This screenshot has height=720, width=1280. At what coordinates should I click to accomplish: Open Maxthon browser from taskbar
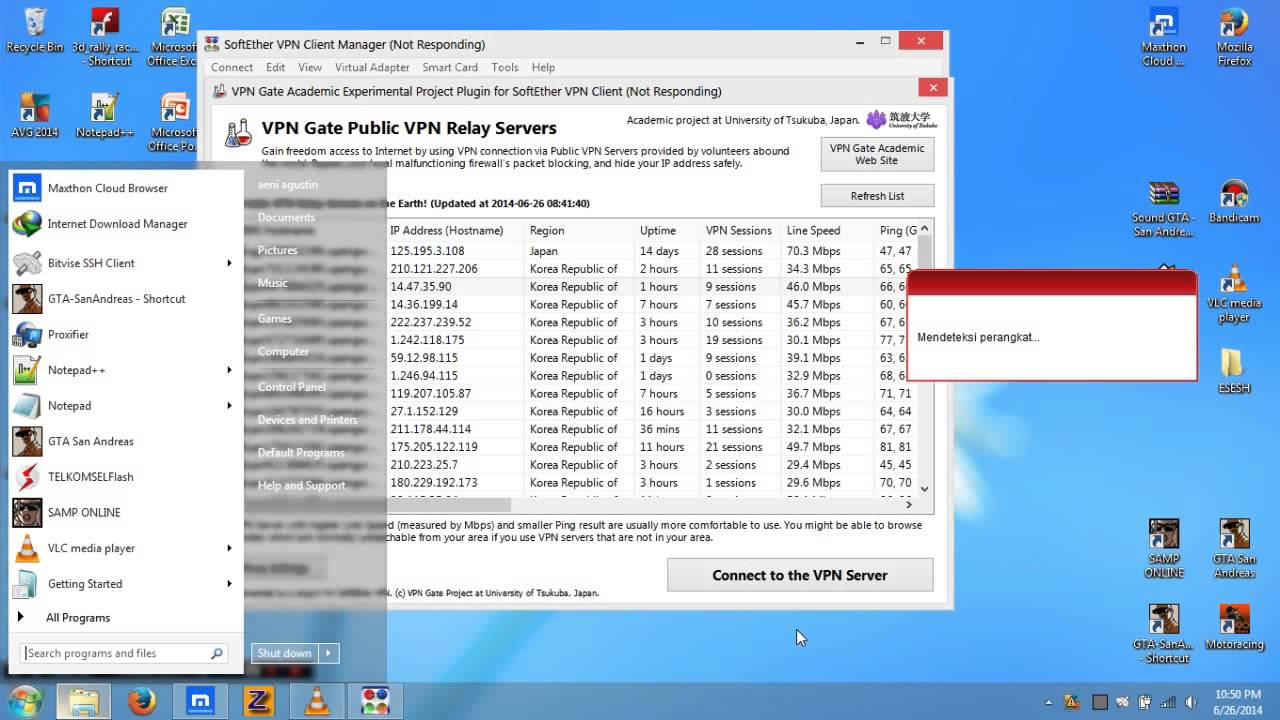(x=200, y=702)
